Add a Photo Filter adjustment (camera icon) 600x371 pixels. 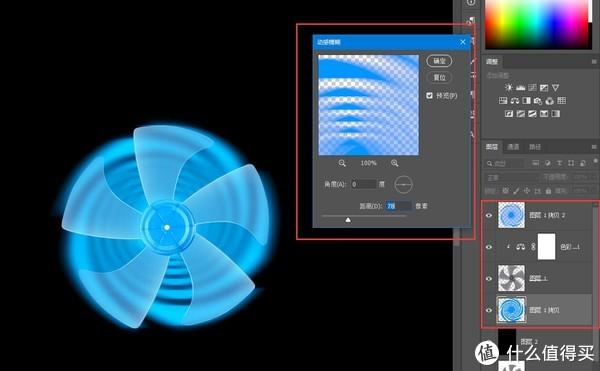coord(538,101)
